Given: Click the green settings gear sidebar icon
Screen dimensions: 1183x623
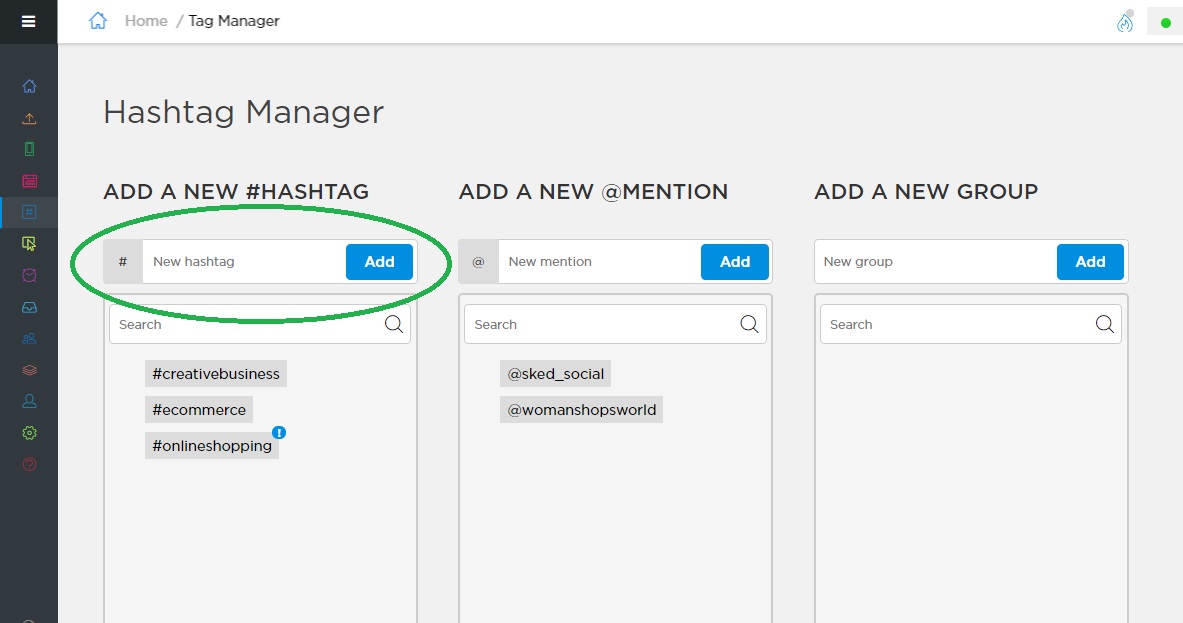Looking at the screenshot, I should click(x=29, y=433).
